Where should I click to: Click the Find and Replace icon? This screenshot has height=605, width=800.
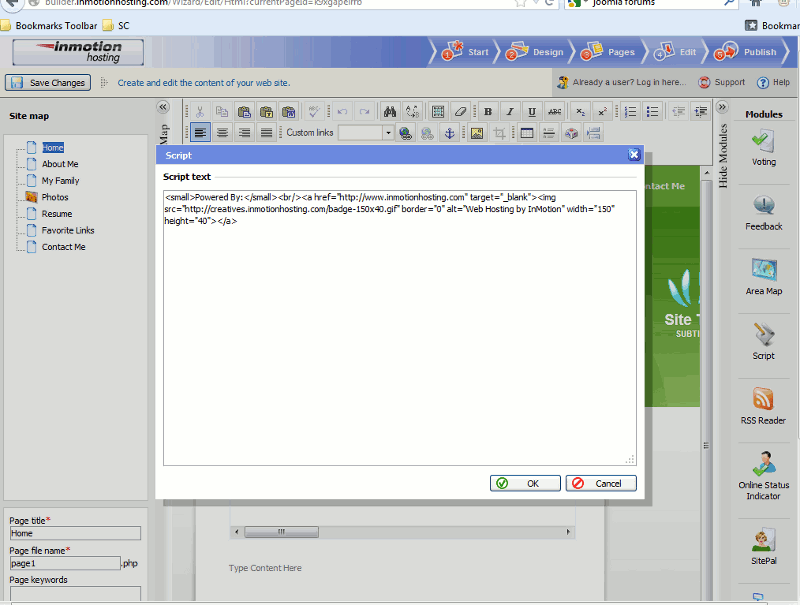pyautogui.click(x=412, y=112)
